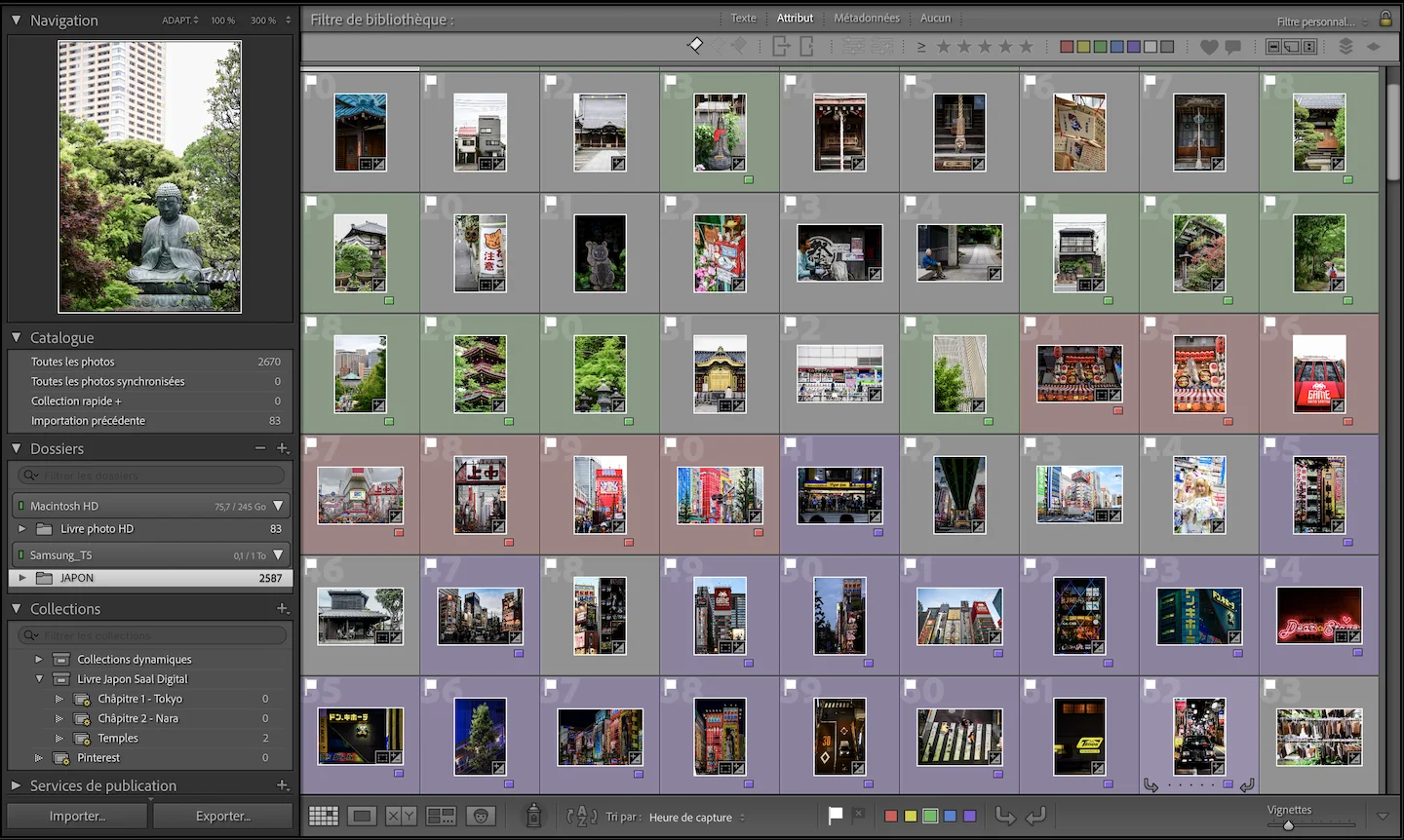Click the purple color label swatch in the toolbar
Screen dimensions: 1404x840
pos(970,817)
